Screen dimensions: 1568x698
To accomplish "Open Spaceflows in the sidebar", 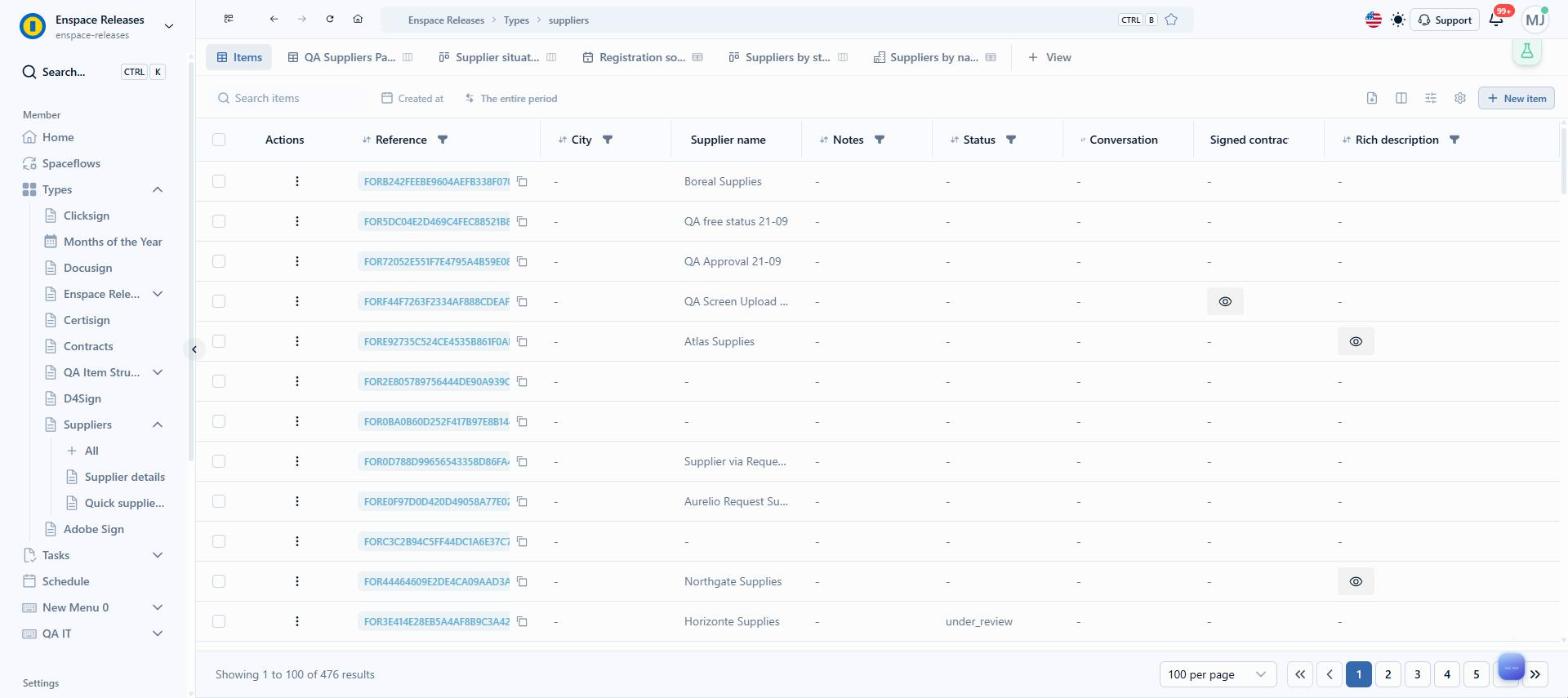I will pyautogui.click(x=71, y=163).
